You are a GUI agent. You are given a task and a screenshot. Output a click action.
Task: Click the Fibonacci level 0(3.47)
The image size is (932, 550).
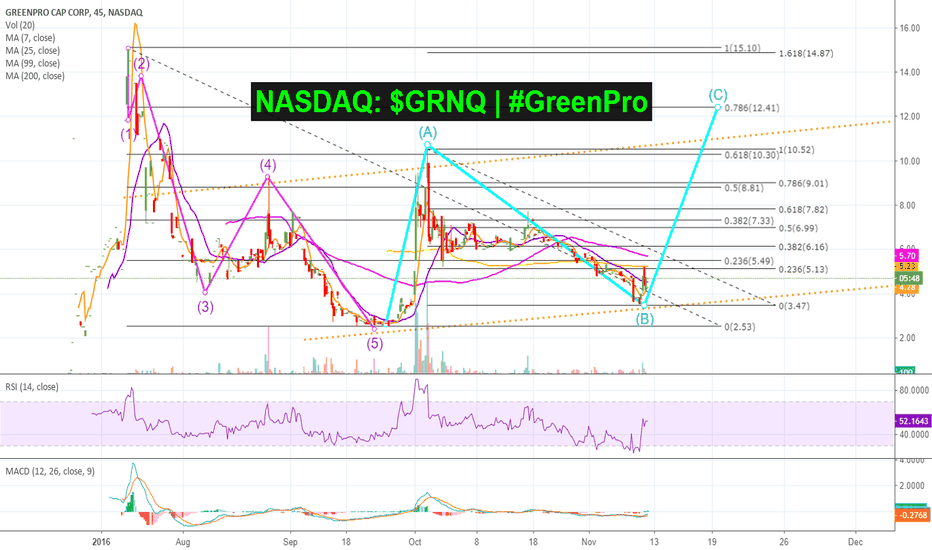click(x=794, y=306)
